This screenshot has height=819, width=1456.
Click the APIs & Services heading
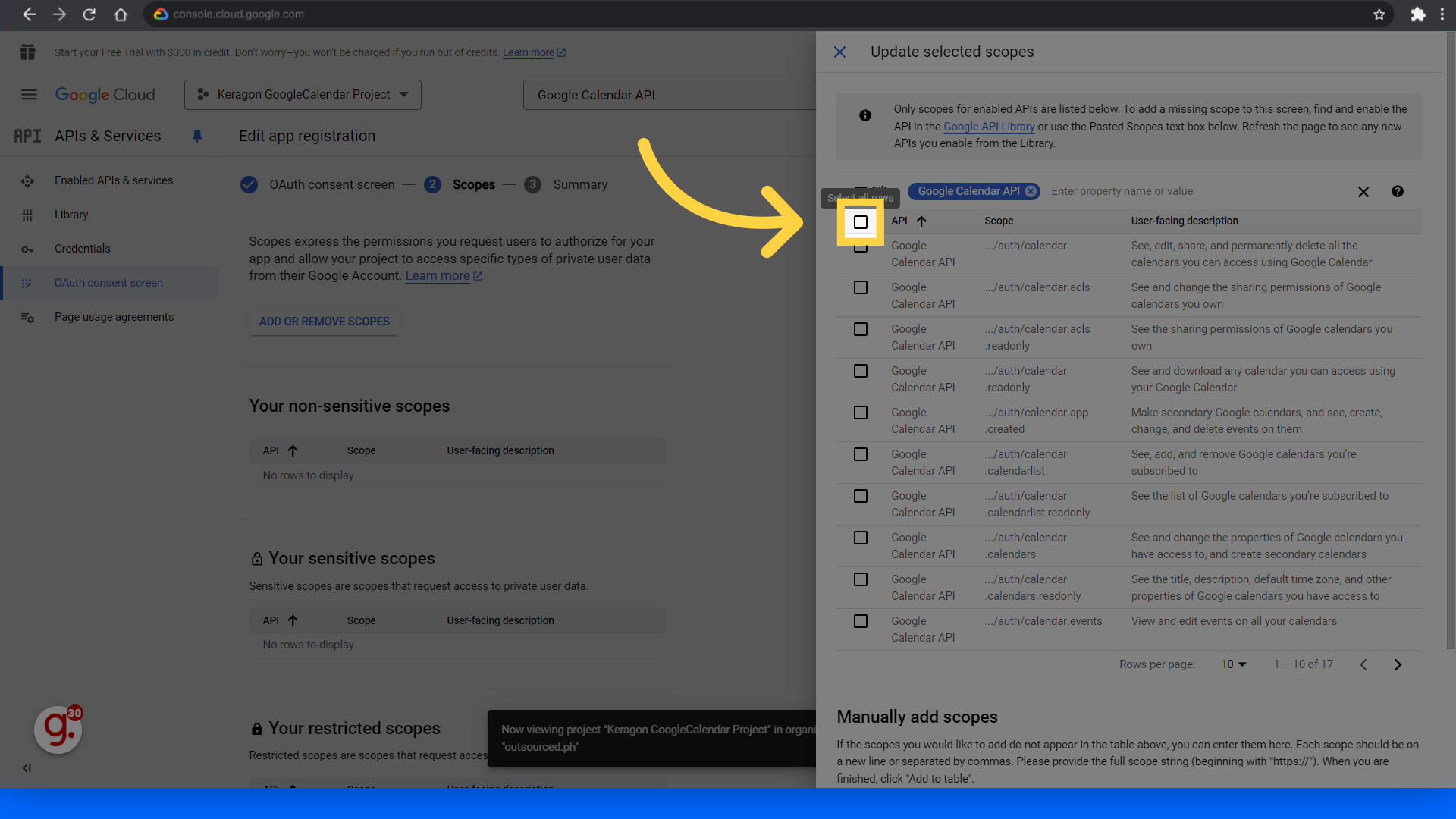[108, 136]
